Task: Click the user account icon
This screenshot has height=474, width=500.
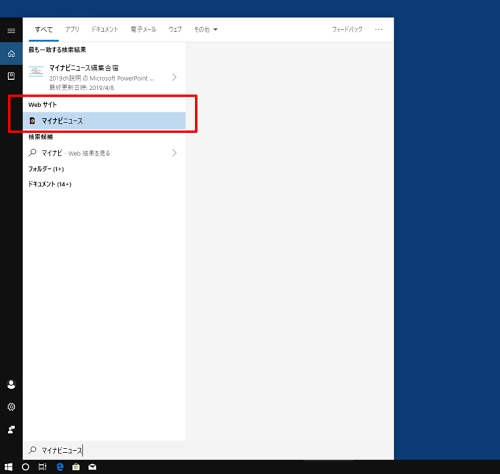Action: pyautogui.click(x=11, y=385)
